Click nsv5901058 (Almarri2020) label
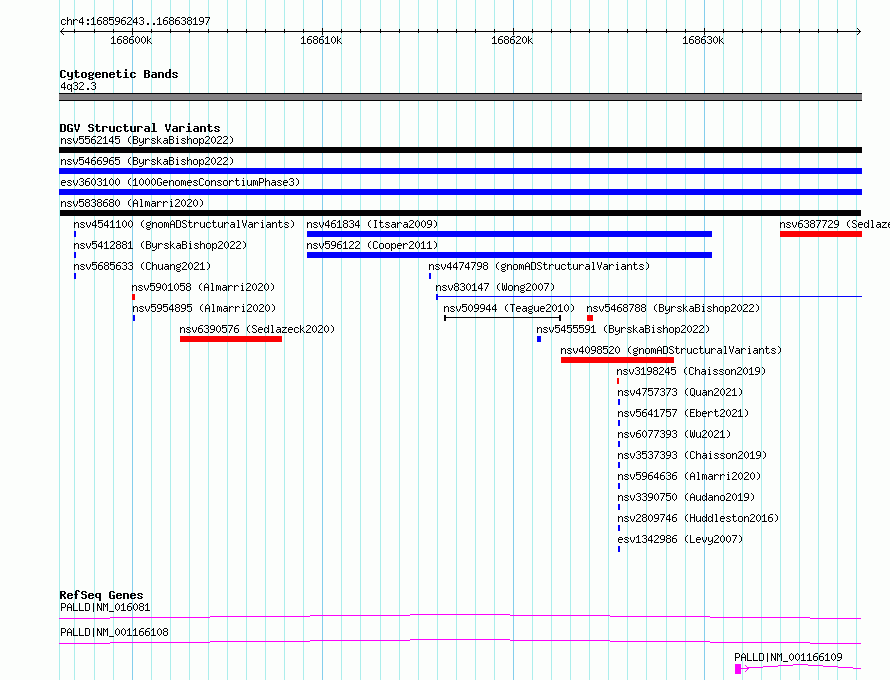The image size is (890, 680). pos(203,287)
